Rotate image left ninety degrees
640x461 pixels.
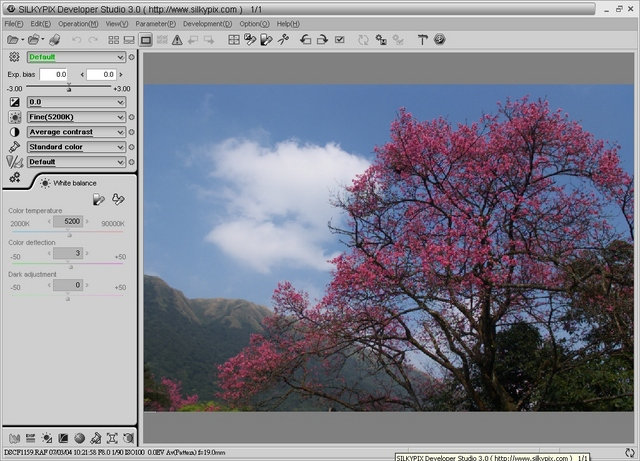pyautogui.click(x=305, y=40)
